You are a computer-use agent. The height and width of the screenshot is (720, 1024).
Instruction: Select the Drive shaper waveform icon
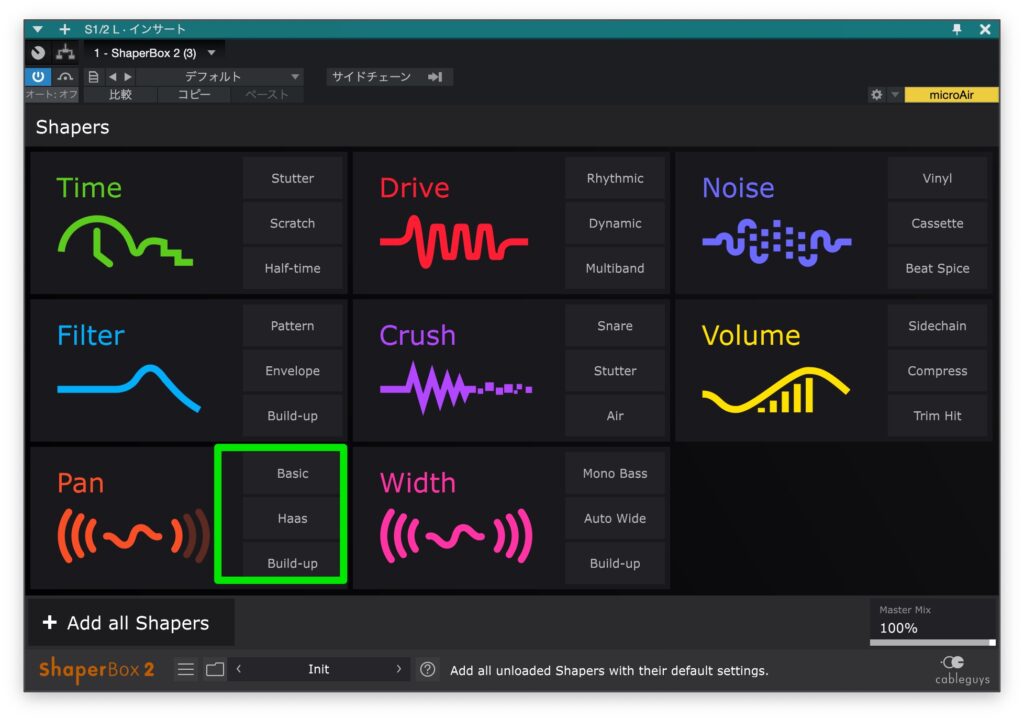click(453, 242)
